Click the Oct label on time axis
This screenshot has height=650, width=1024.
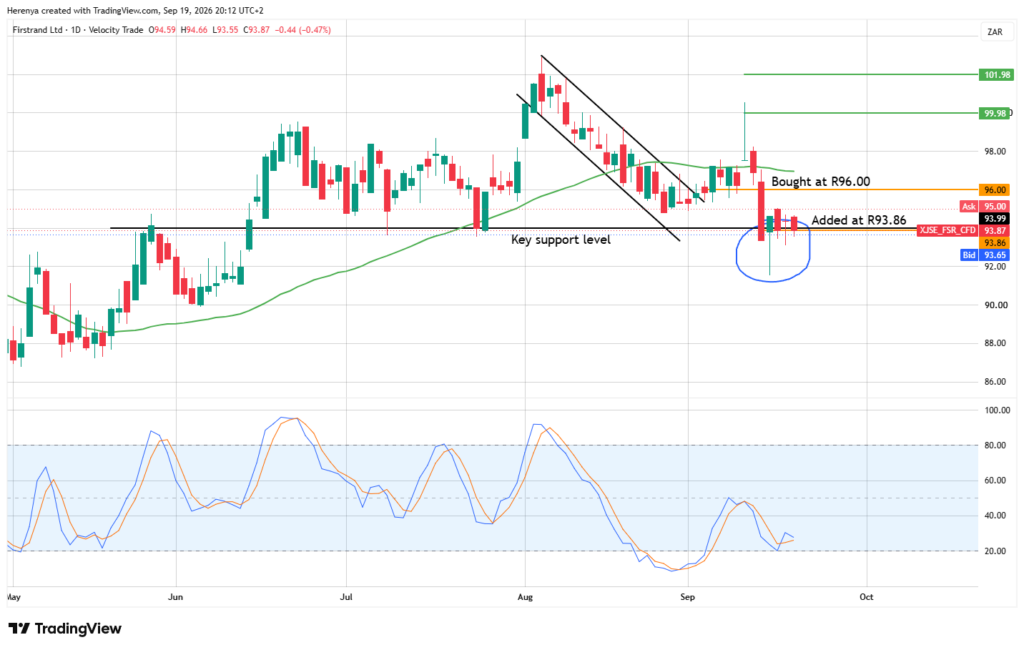point(866,596)
